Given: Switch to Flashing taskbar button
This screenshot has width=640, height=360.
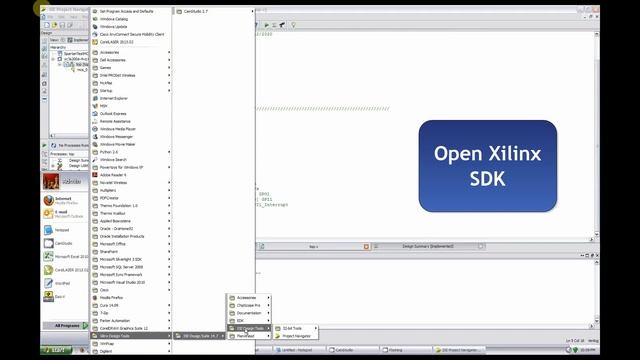Looking at the screenshot, I should coord(406,350).
